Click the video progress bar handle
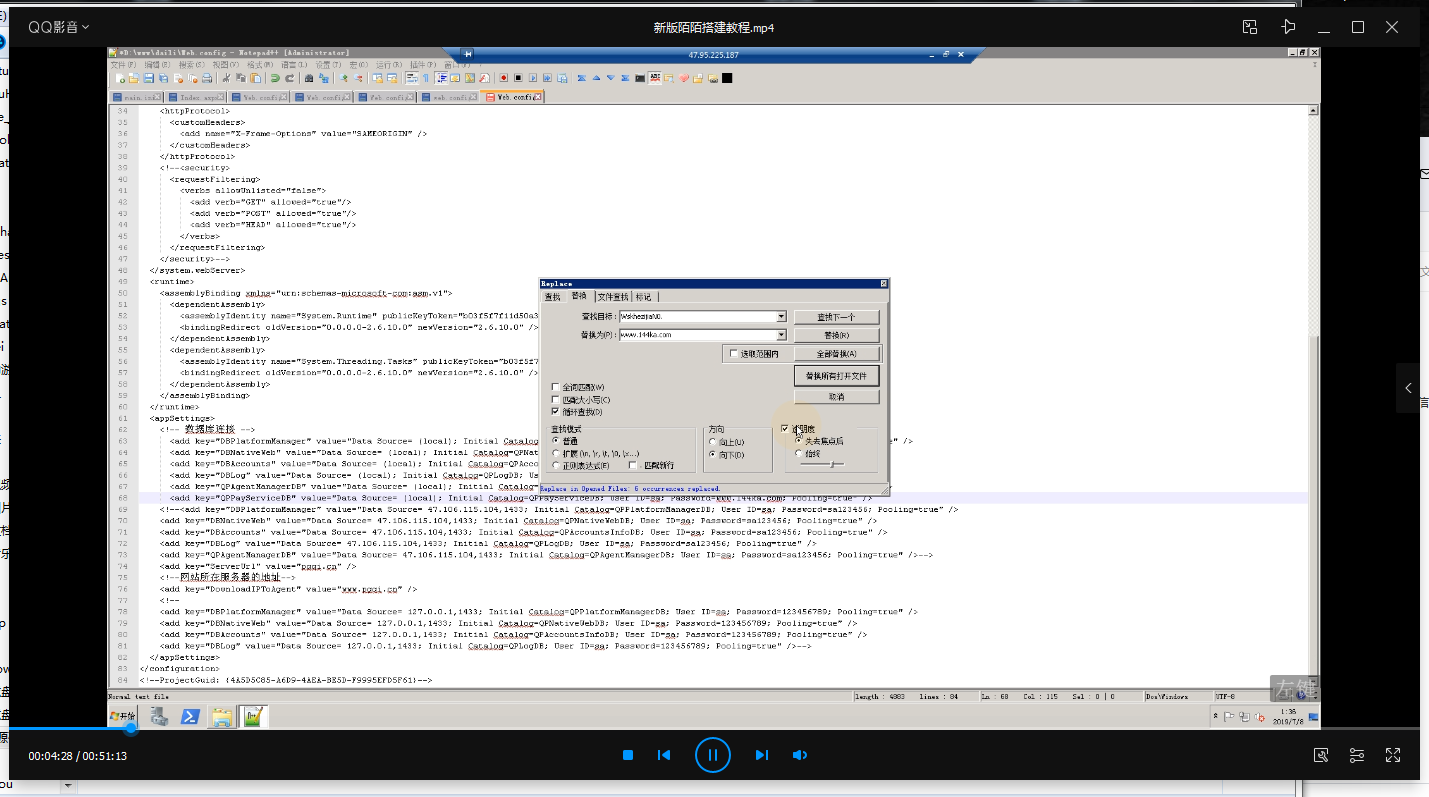1429x797 pixels. pos(130,729)
